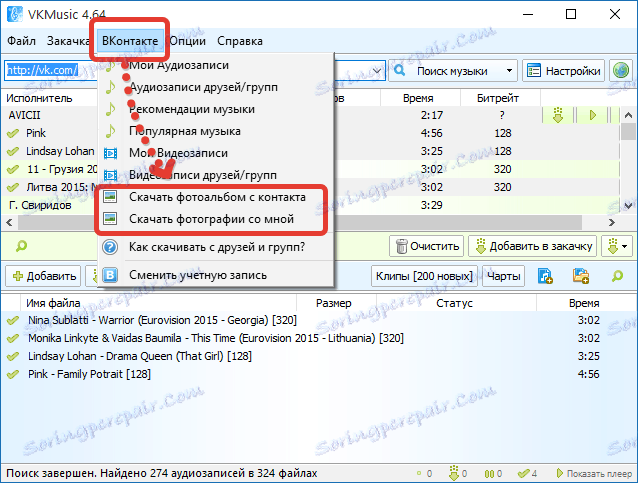This screenshot has height=483, width=638.
Task: Click the VKMusic app icon in title bar
Action: 15,14
